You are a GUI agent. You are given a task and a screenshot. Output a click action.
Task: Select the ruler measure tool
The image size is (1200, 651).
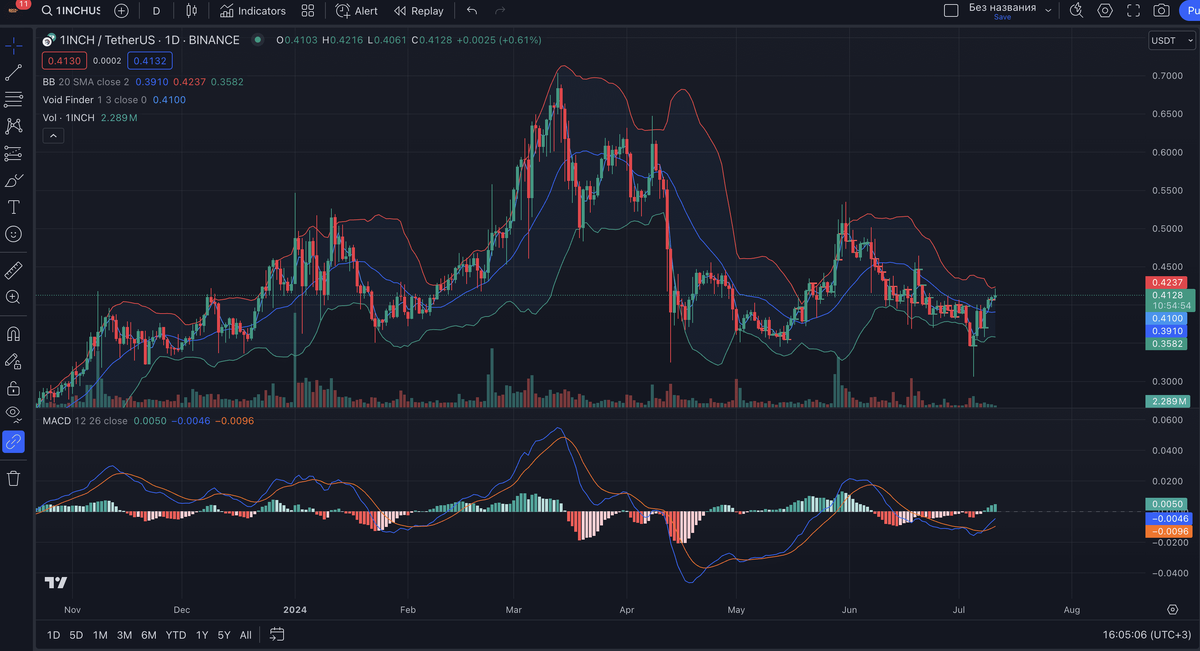pyautogui.click(x=14, y=270)
